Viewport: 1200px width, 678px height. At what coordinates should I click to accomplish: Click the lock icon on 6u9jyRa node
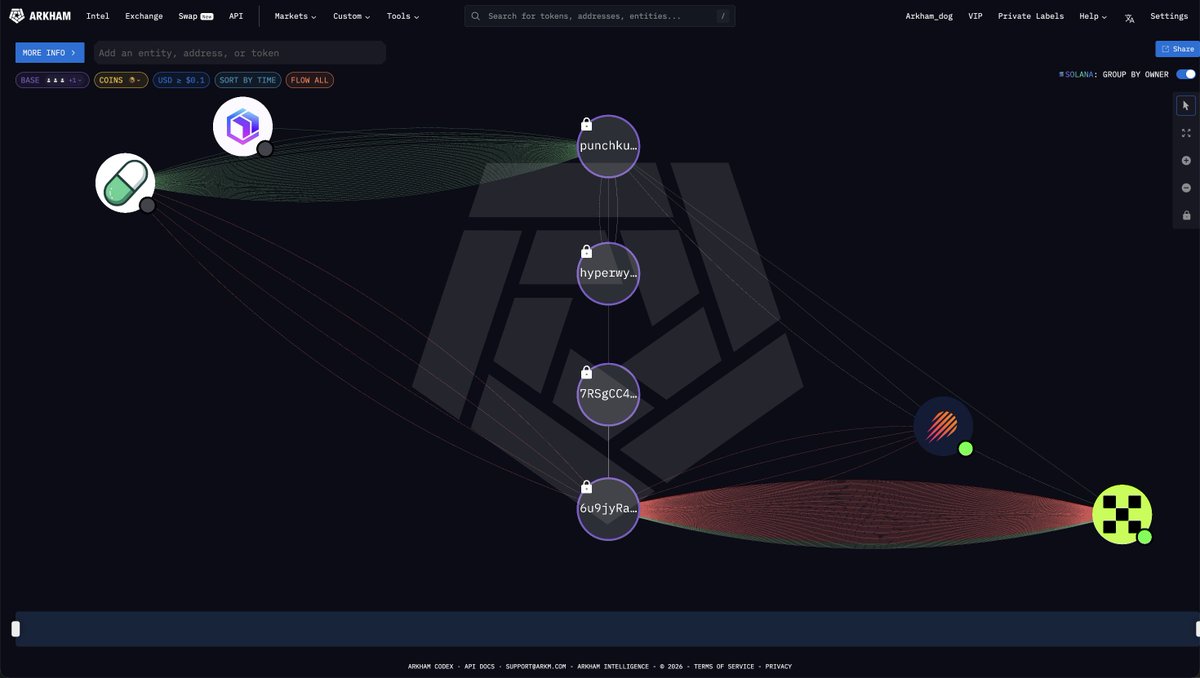tap(587, 487)
